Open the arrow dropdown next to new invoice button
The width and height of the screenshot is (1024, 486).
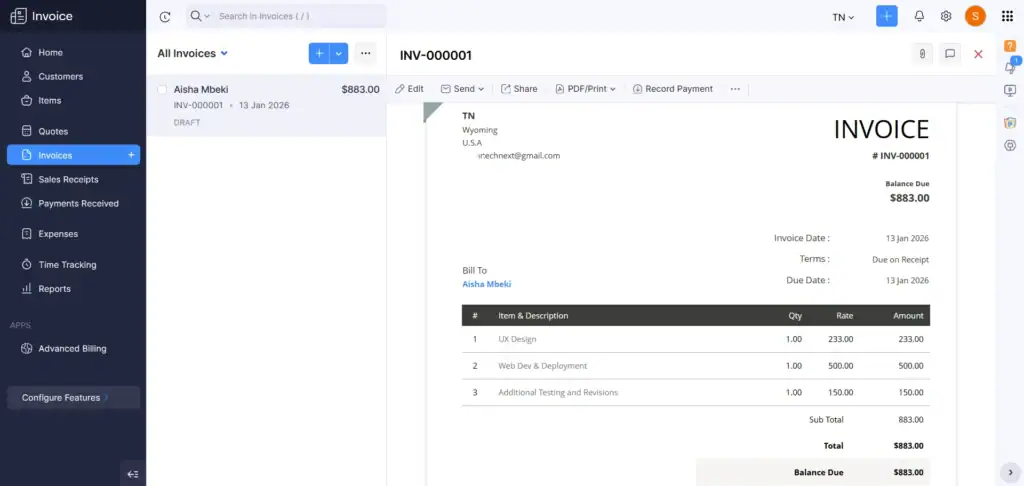(338, 54)
